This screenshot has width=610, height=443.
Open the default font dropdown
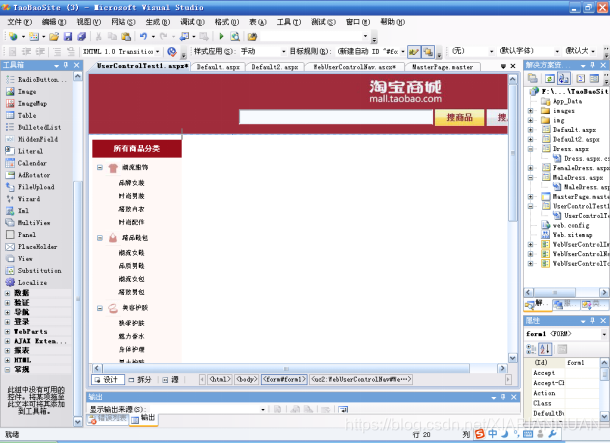tap(557, 51)
